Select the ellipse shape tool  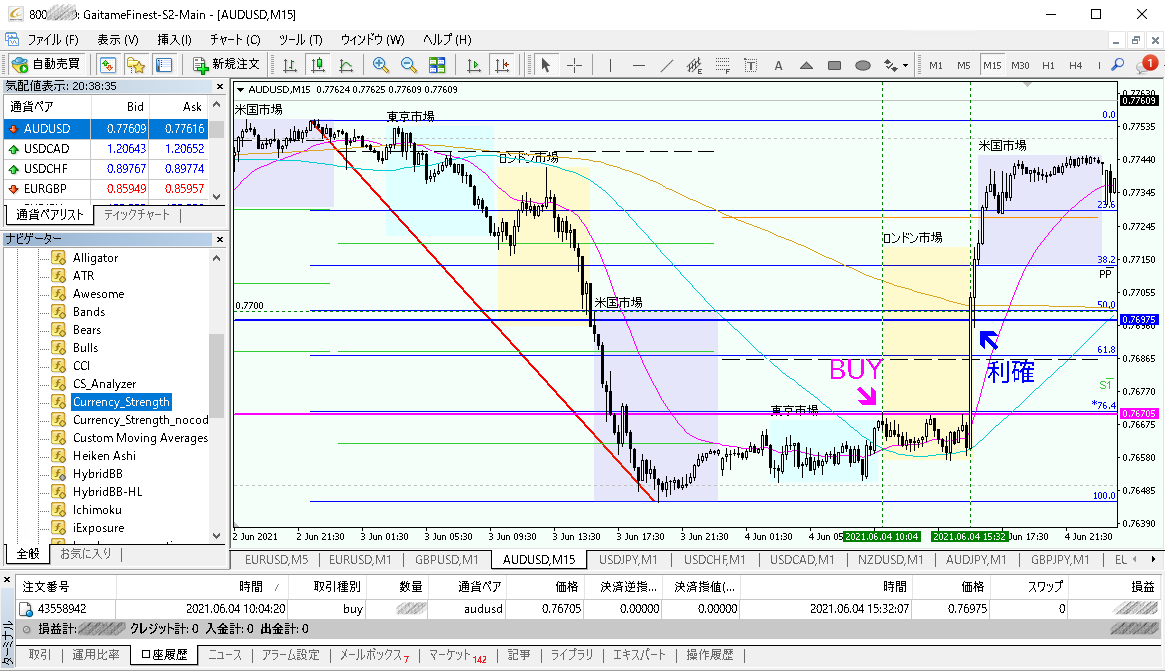click(863, 65)
